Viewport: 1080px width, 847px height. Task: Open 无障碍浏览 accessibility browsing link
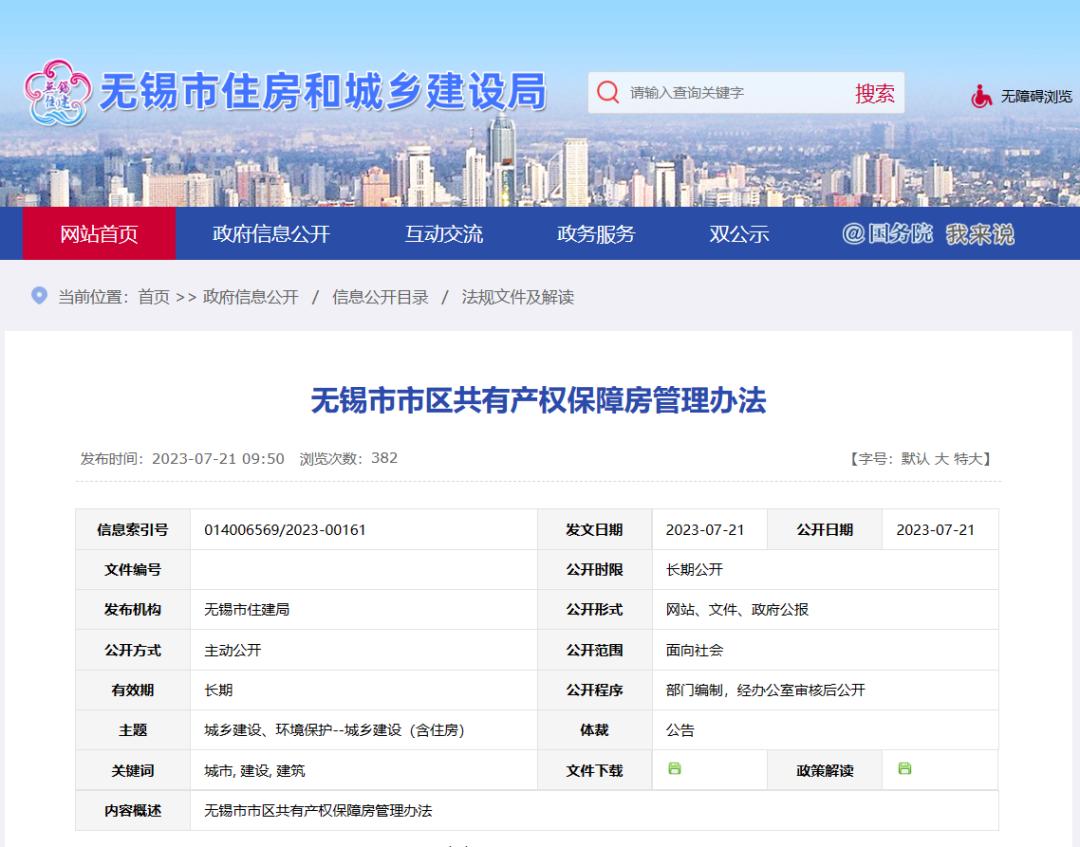pos(1036,96)
